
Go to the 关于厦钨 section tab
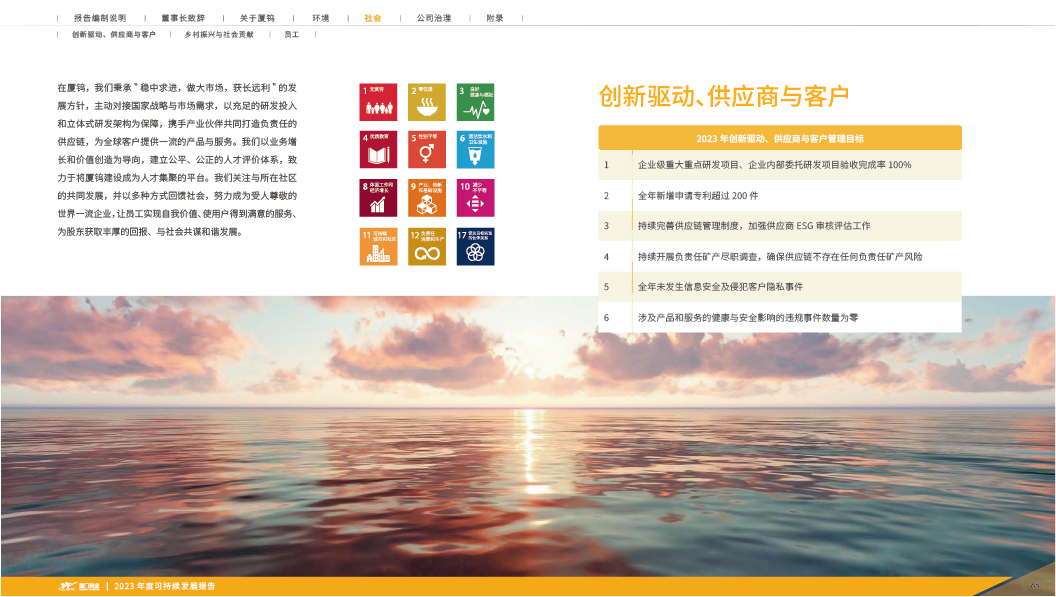257,18
